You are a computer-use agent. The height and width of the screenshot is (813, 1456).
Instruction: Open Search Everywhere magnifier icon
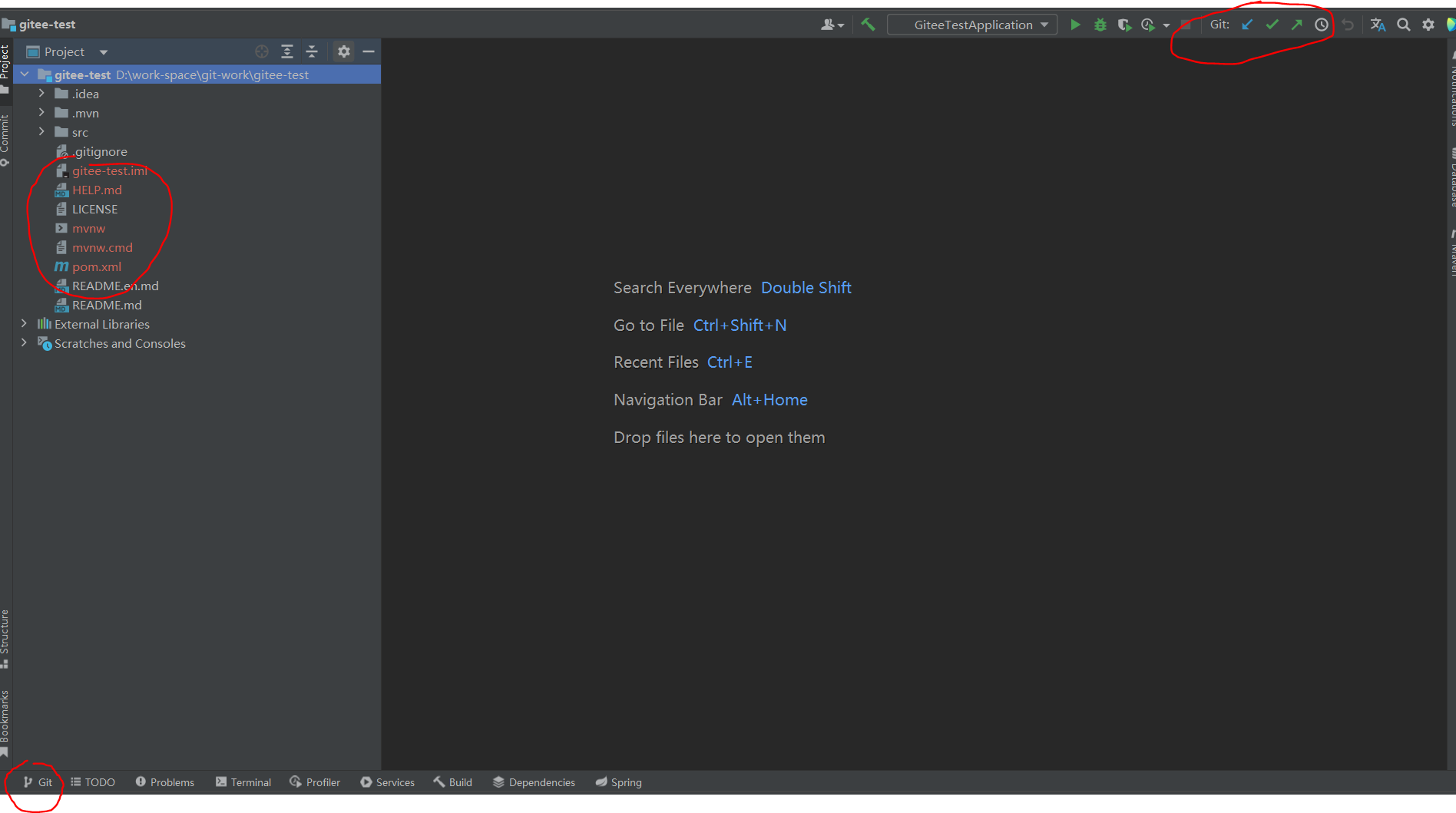1403,25
